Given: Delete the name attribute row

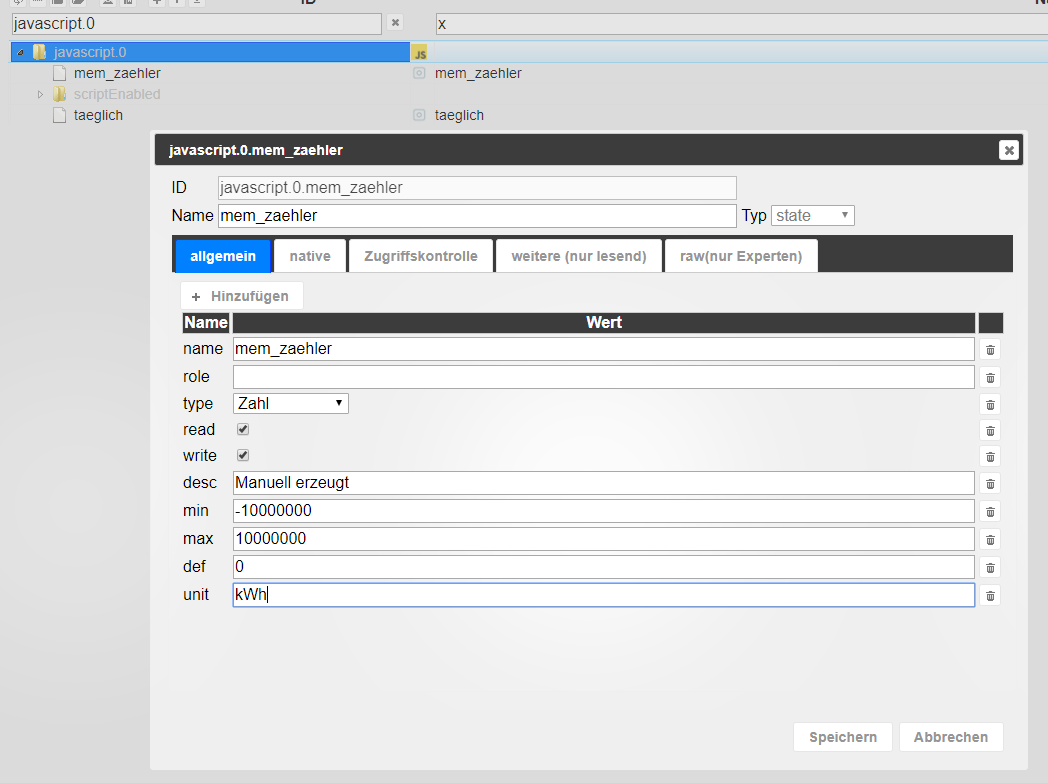Looking at the screenshot, I should click(x=990, y=350).
